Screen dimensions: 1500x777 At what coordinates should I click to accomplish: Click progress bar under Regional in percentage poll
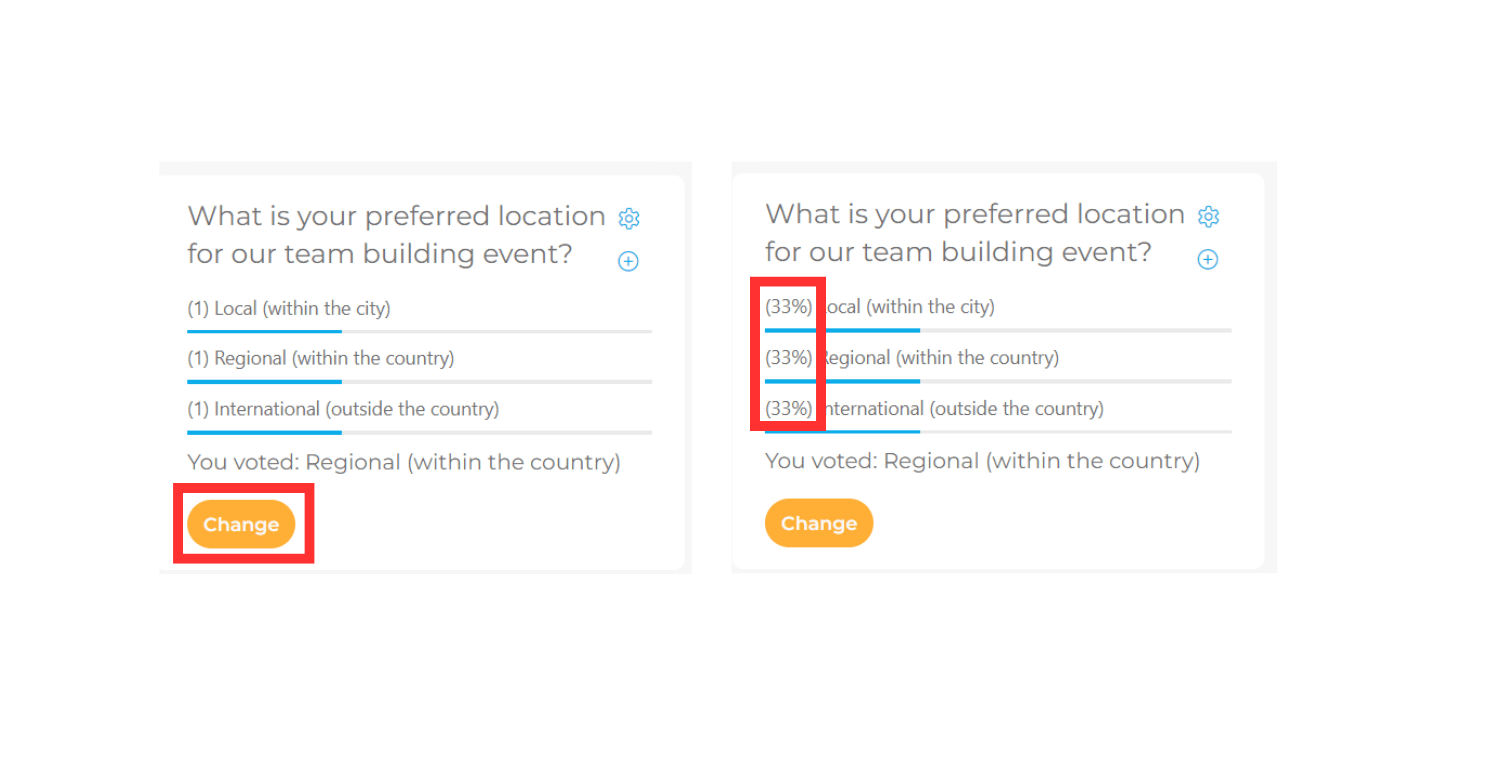coord(997,381)
